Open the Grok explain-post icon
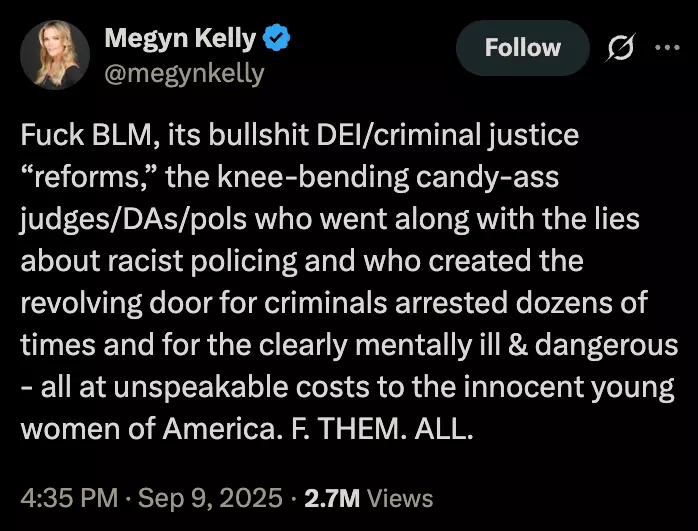 click(x=620, y=48)
